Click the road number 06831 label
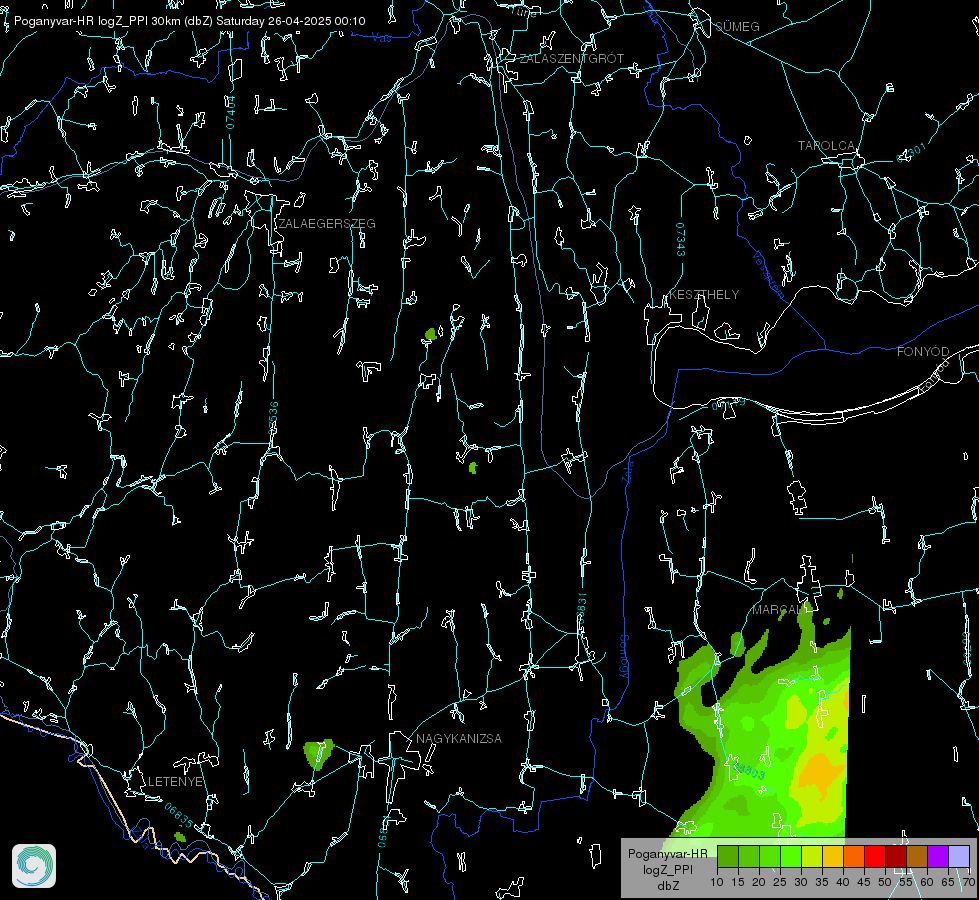The image size is (979, 900). pos(582,608)
